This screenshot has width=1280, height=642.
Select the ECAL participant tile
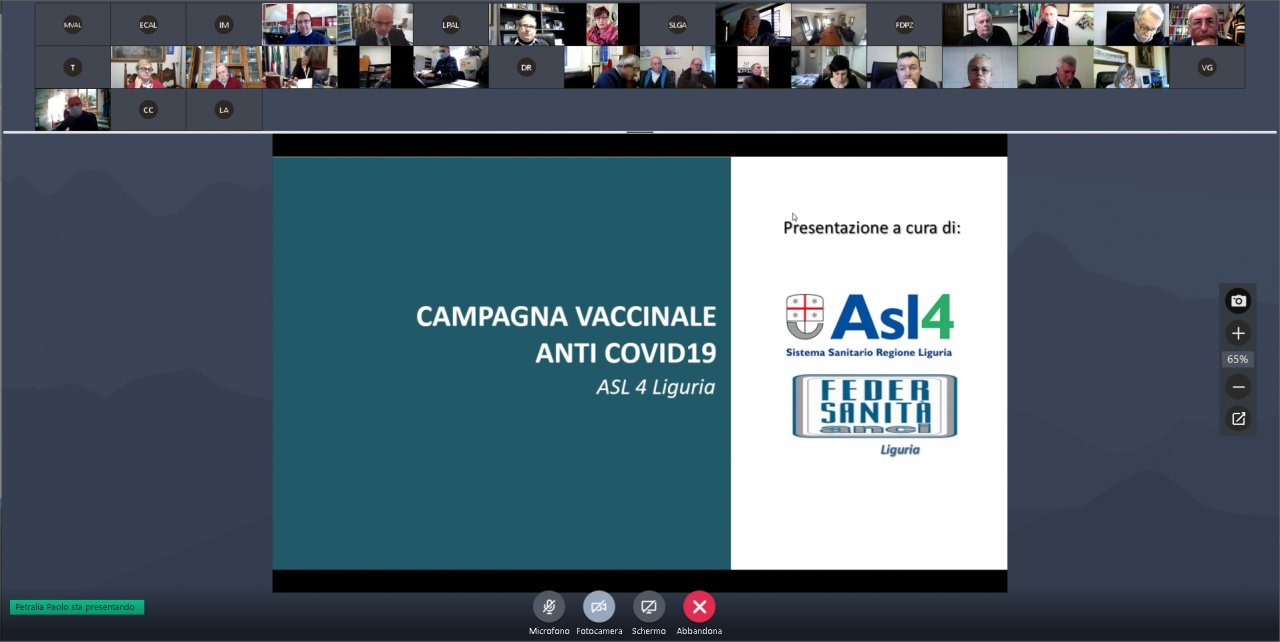147,23
